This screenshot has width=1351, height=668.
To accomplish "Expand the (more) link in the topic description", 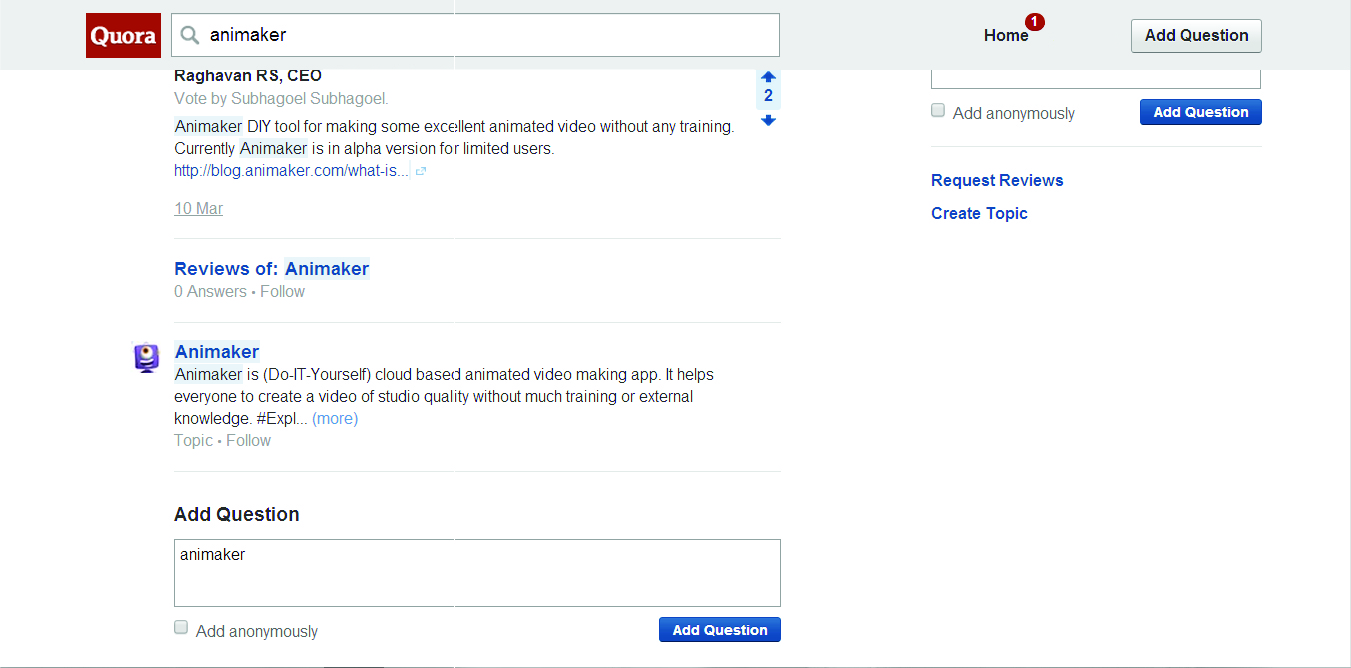I will click(x=335, y=419).
